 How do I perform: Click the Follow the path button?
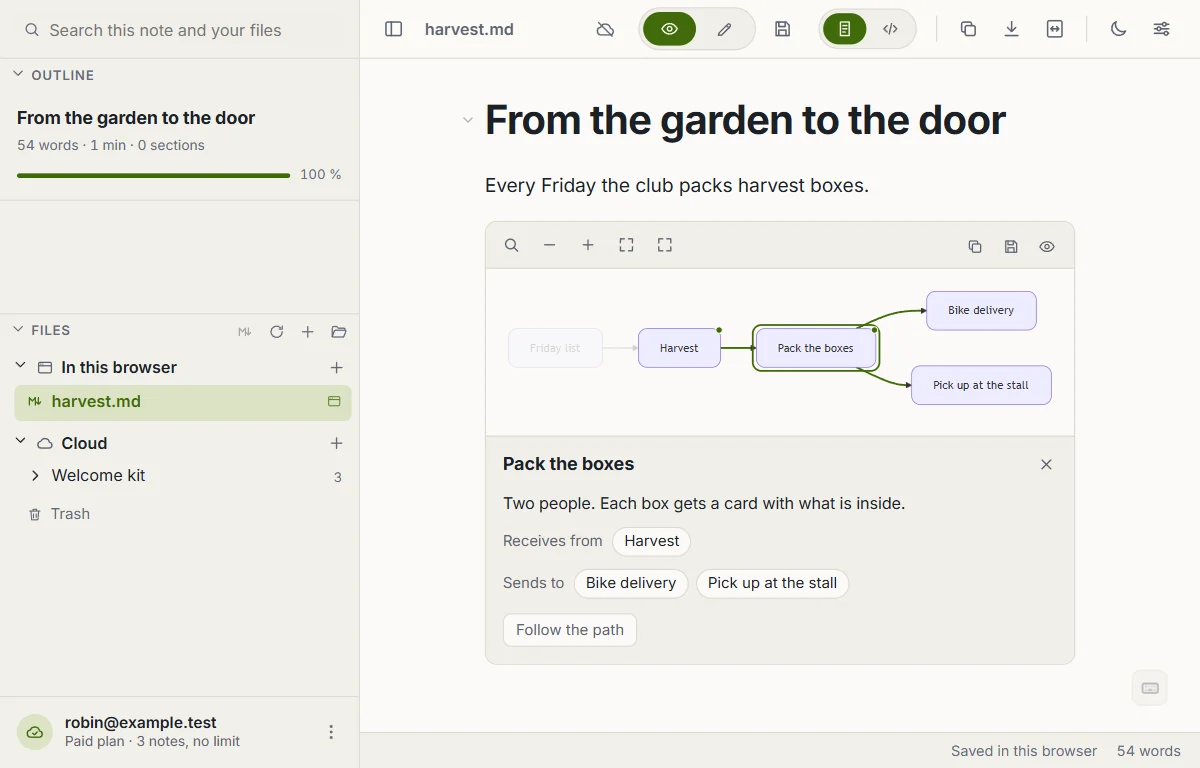tap(570, 630)
